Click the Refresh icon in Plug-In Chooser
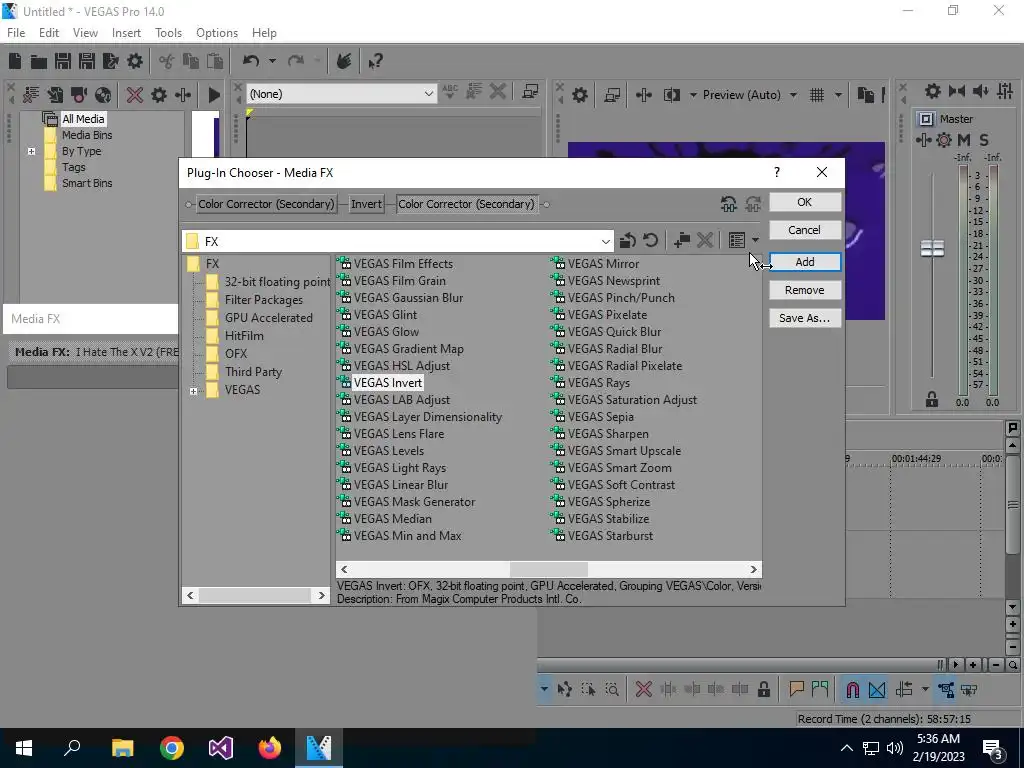Viewport: 1024px width, 768px height. [x=650, y=240]
